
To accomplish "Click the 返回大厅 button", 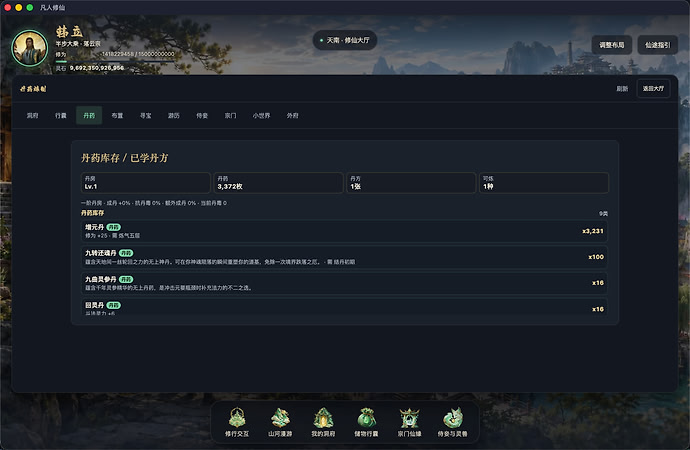I will 653,89.
